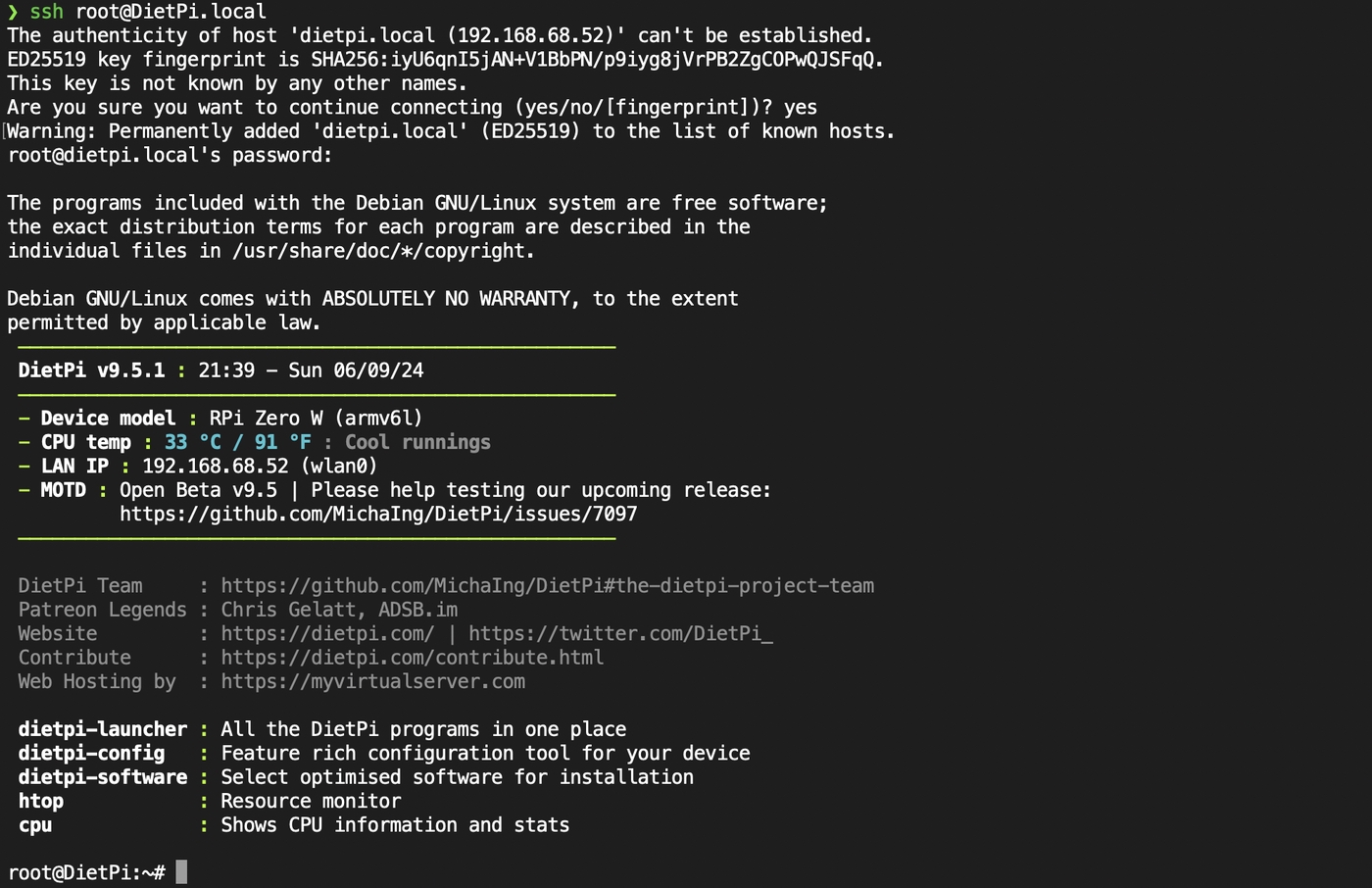Click the dietpi-config command name
Image resolution: width=1372 pixels, height=888 pixels.
click(x=91, y=754)
